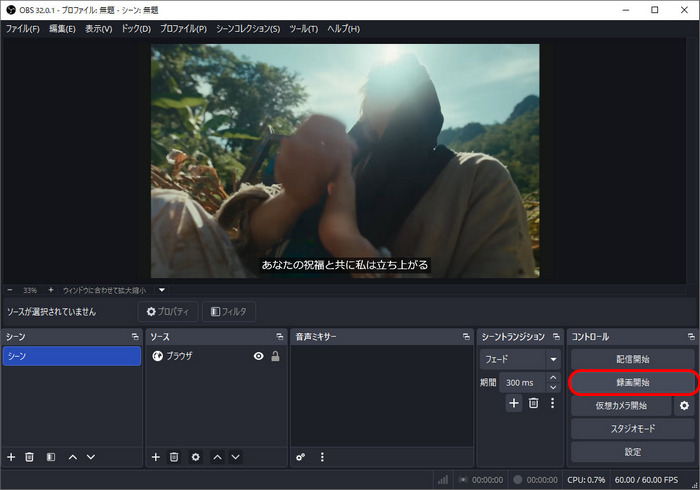Move source up in the list
Image resolution: width=700 pixels, height=490 pixels.
point(217,457)
